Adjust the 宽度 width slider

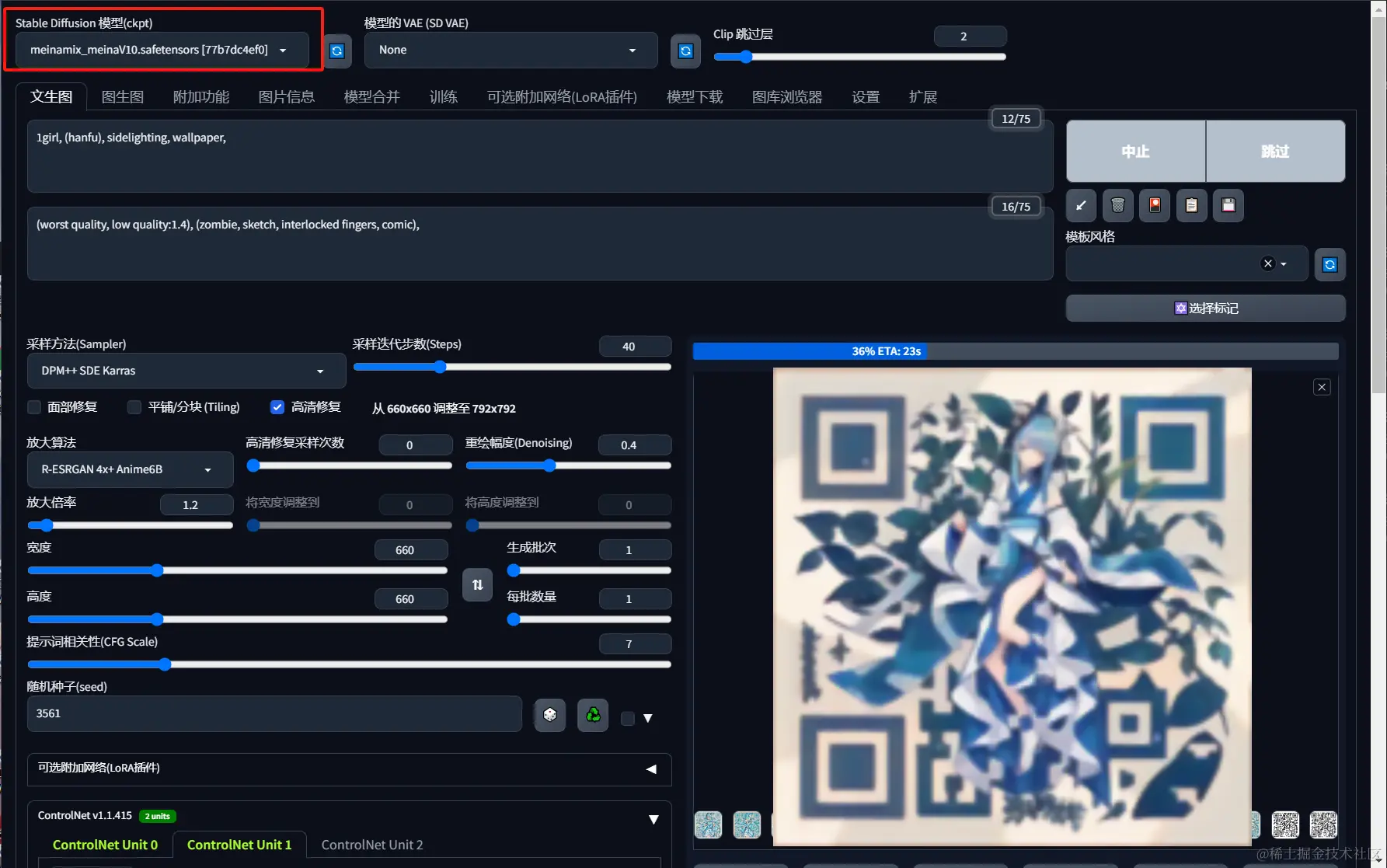click(238, 570)
